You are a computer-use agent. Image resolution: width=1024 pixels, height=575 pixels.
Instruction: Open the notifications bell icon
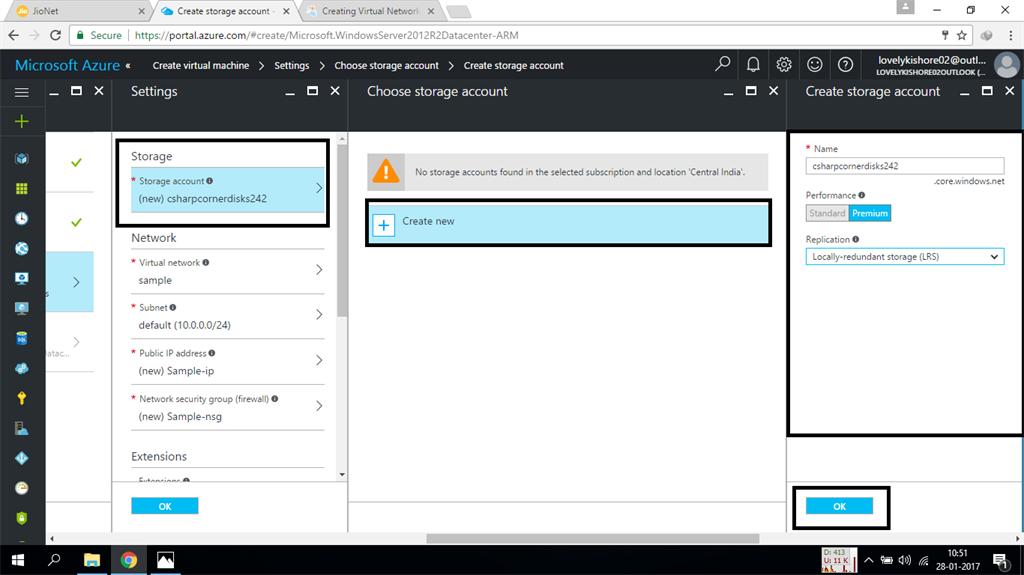pyautogui.click(x=753, y=64)
